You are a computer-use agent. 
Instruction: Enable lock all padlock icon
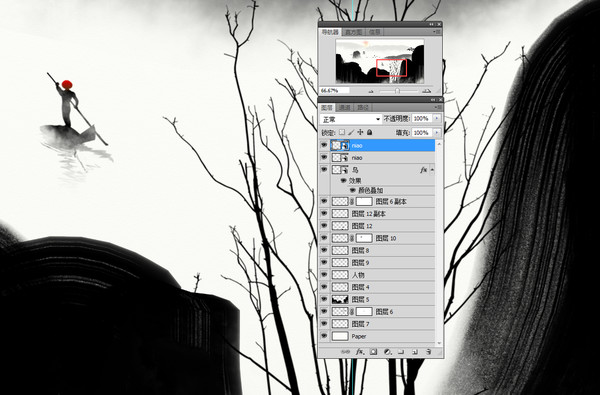click(x=369, y=132)
